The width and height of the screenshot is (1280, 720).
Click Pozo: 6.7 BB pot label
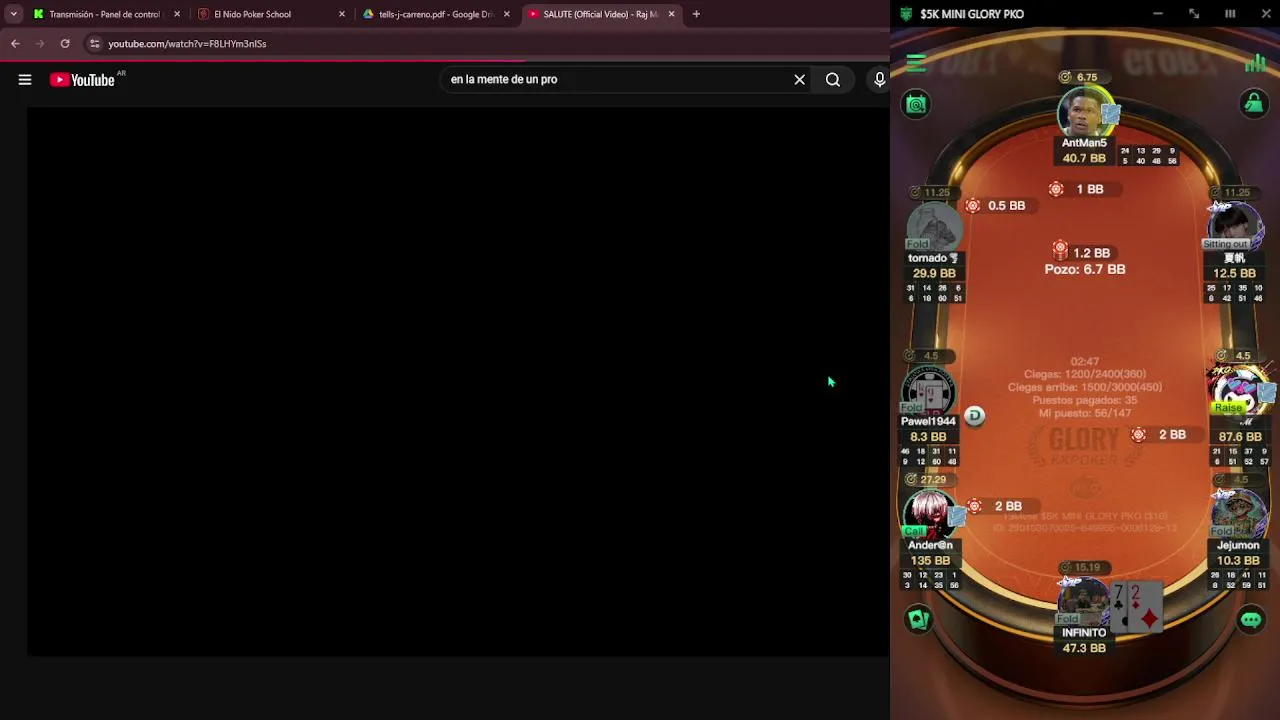1085,269
